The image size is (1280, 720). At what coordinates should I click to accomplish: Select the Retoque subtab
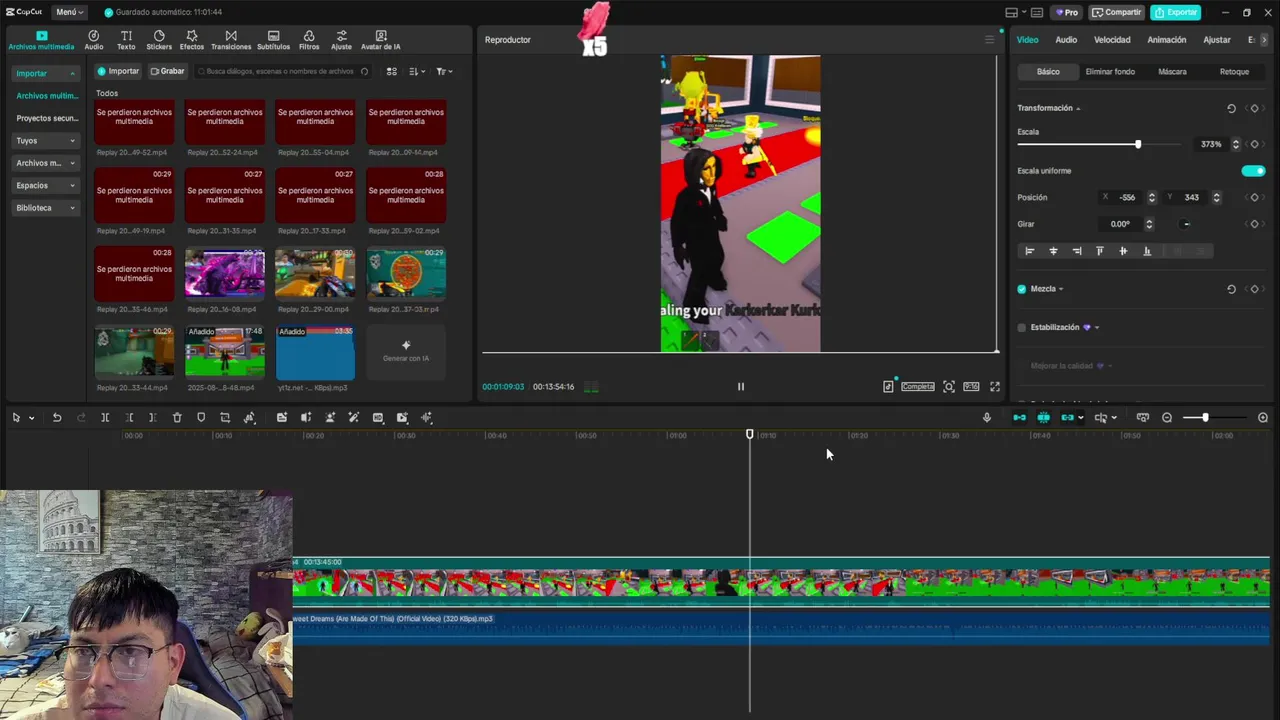point(1234,72)
